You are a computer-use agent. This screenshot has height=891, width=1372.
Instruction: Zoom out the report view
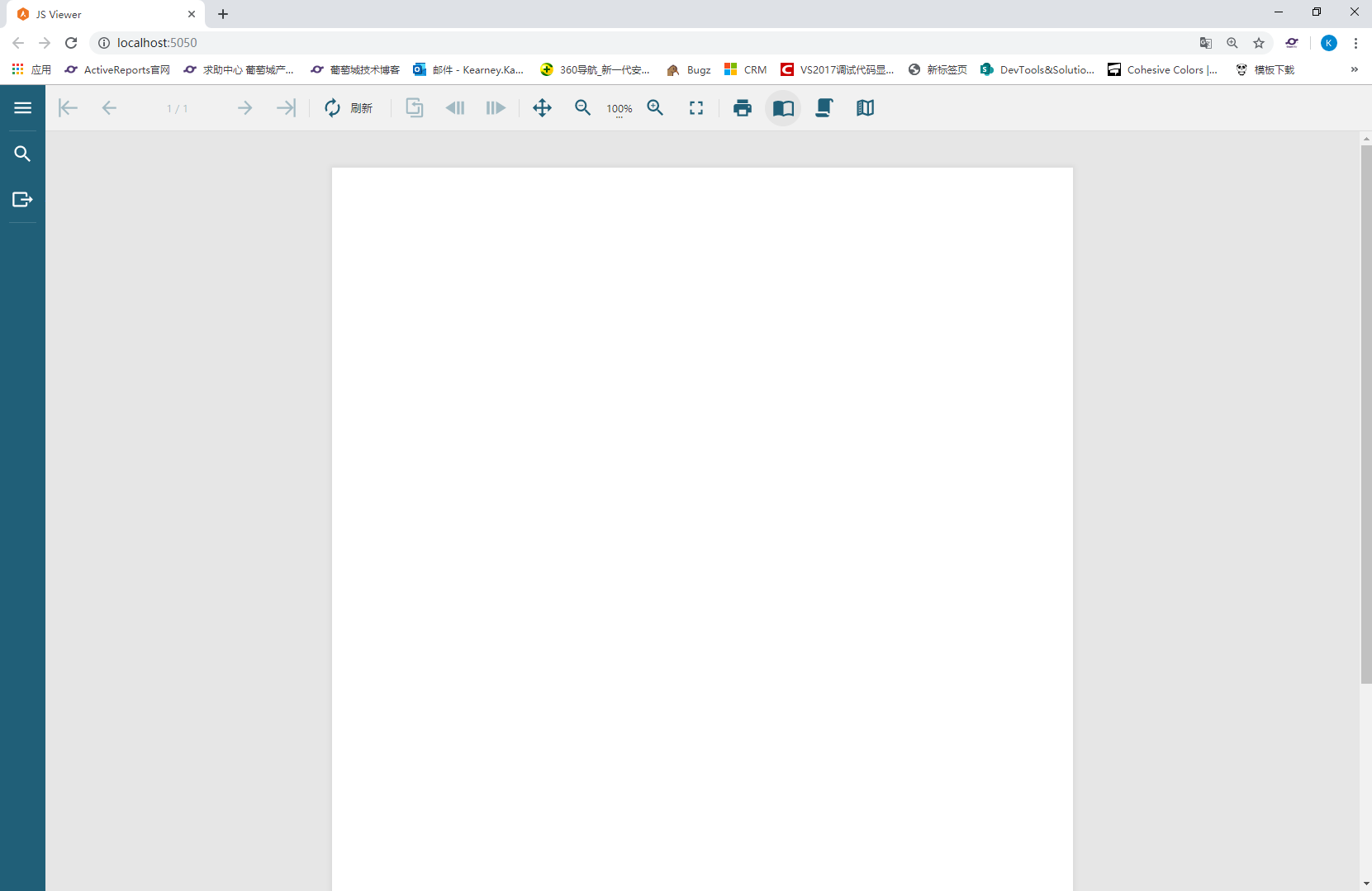click(x=583, y=108)
